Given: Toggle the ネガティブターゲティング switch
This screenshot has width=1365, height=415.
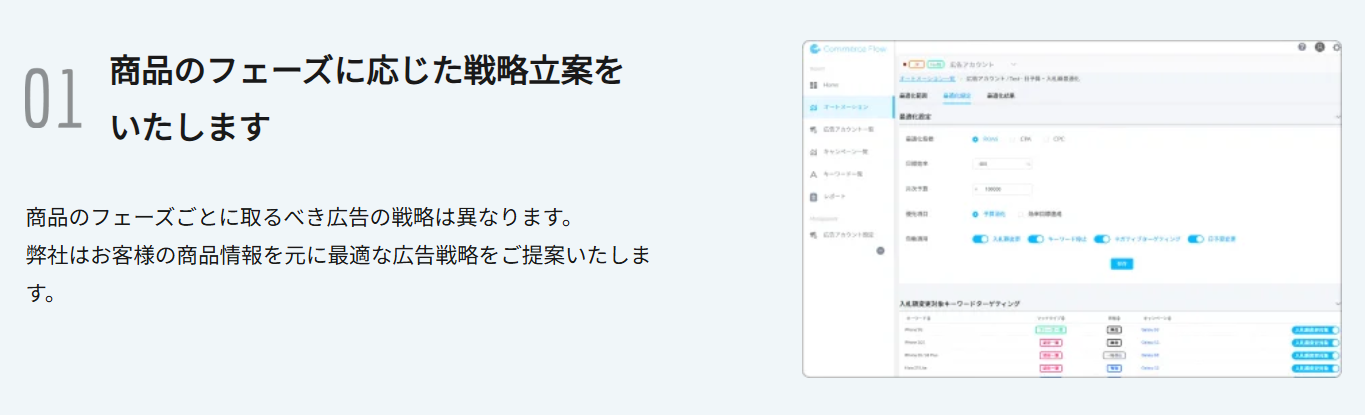Looking at the screenshot, I should pos(1102,239).
